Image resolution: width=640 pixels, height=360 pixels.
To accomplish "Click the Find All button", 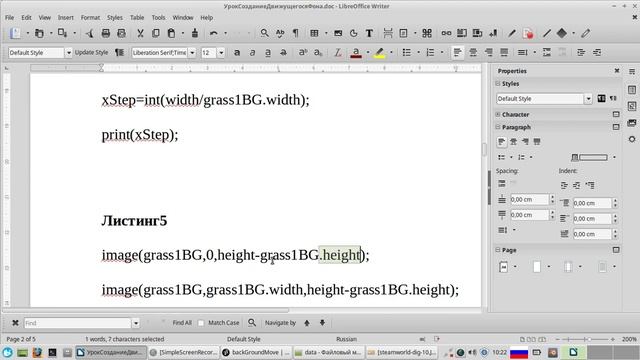I will click(x=182, y=322).
